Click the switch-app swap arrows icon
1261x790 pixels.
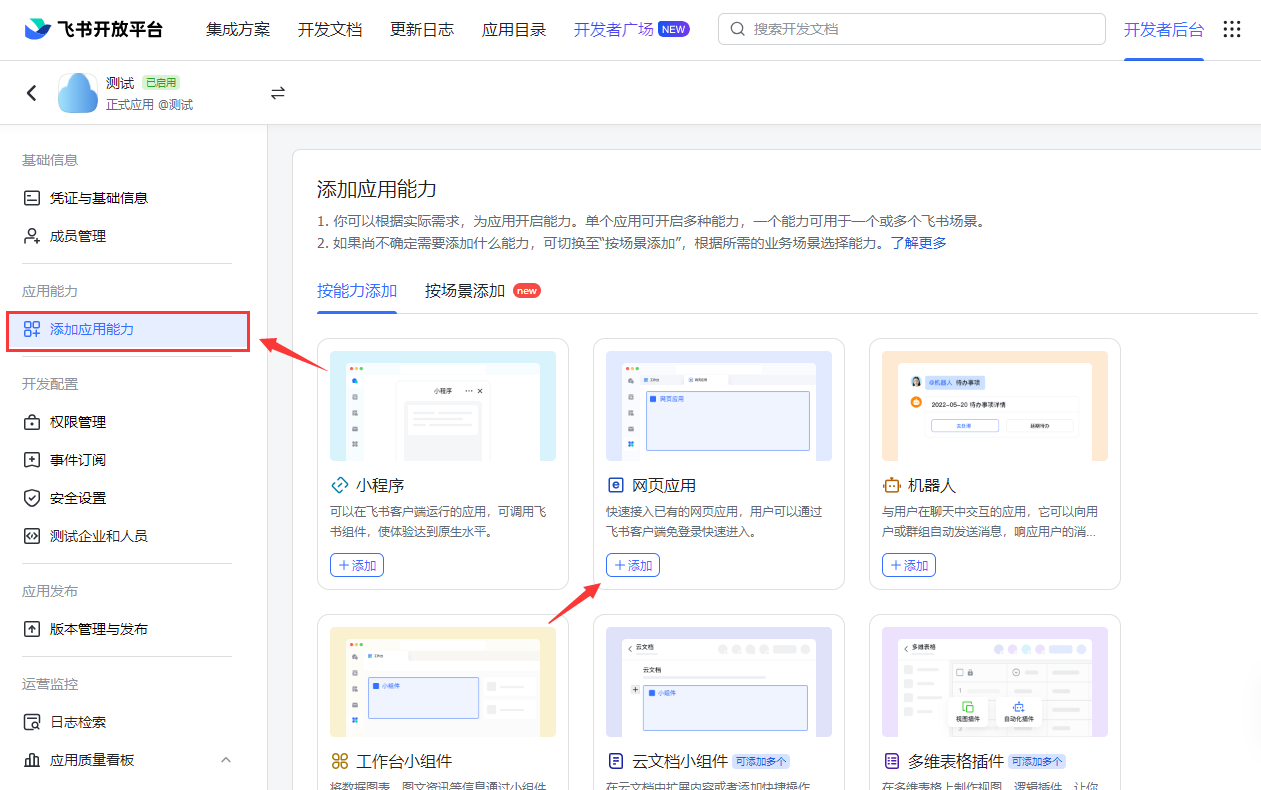point(278,93)
